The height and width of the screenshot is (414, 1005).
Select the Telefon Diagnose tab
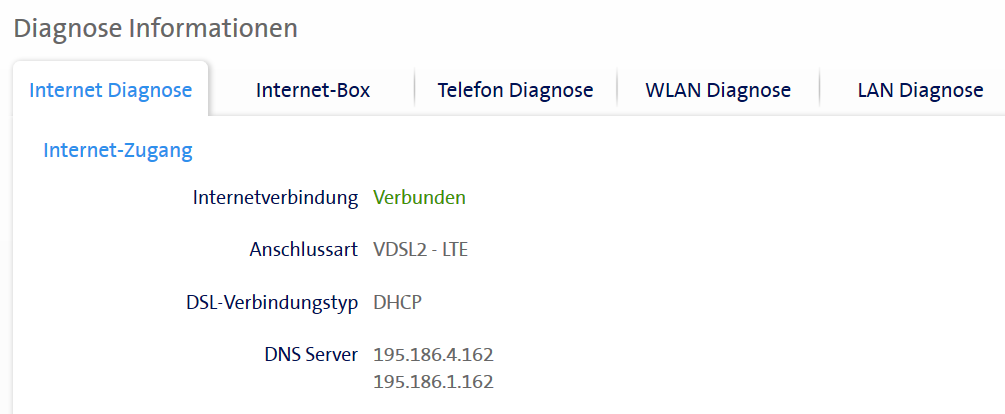(515, 90)
